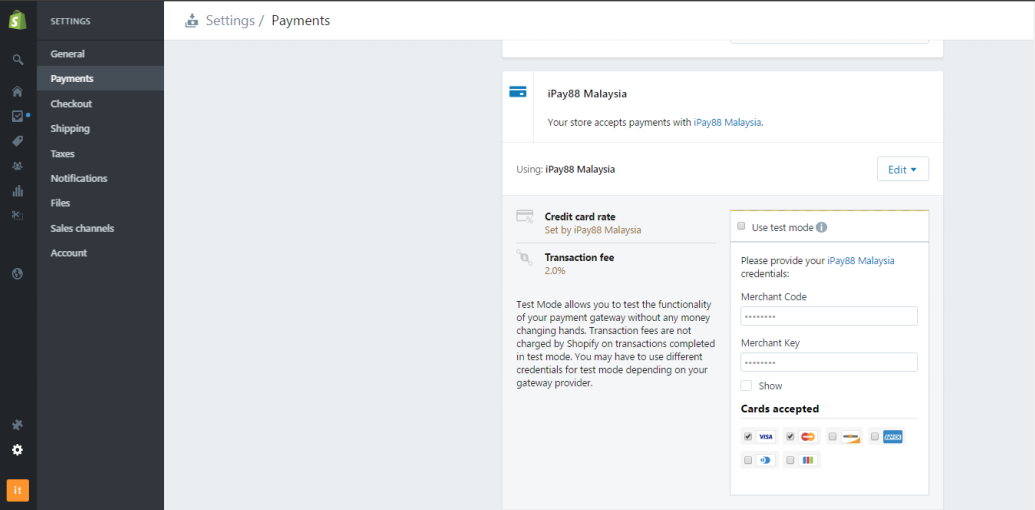
Task: Open Products via the tag icon
Action: click(18, 141)
